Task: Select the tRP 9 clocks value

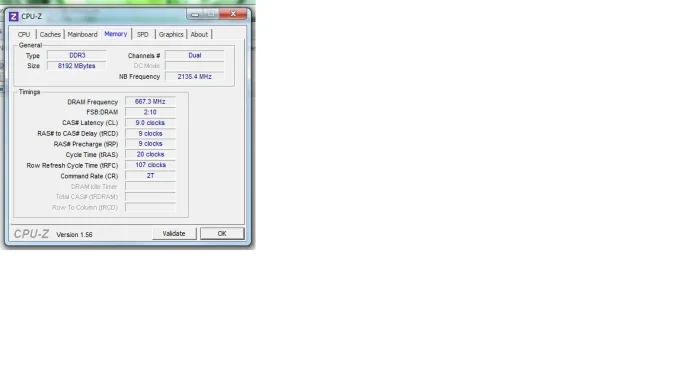Action: pos(150,144)
